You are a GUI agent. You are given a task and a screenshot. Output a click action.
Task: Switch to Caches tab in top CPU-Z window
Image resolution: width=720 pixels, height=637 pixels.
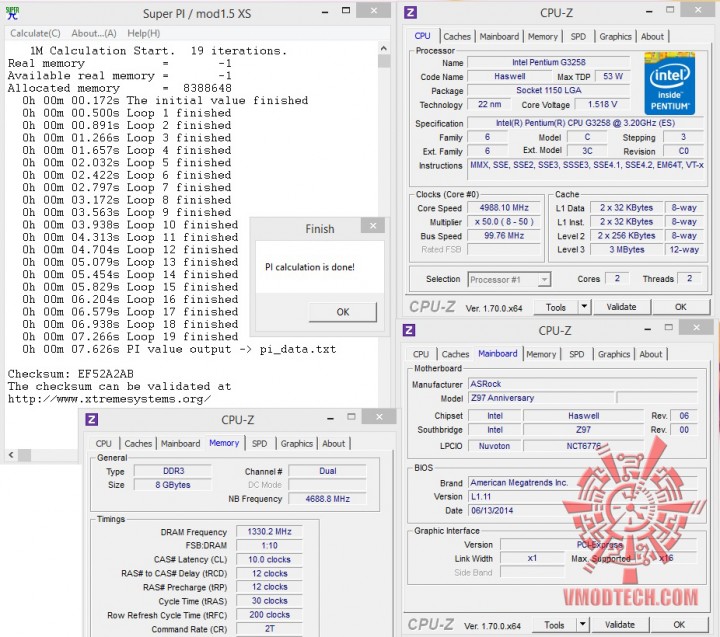(x=457, y=36)
